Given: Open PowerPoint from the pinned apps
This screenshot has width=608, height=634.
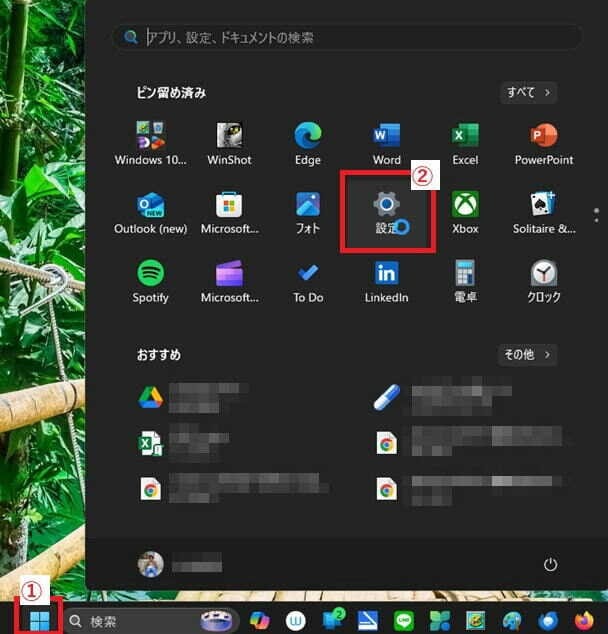Looking at the screenshot, I should tap(544, 140).
